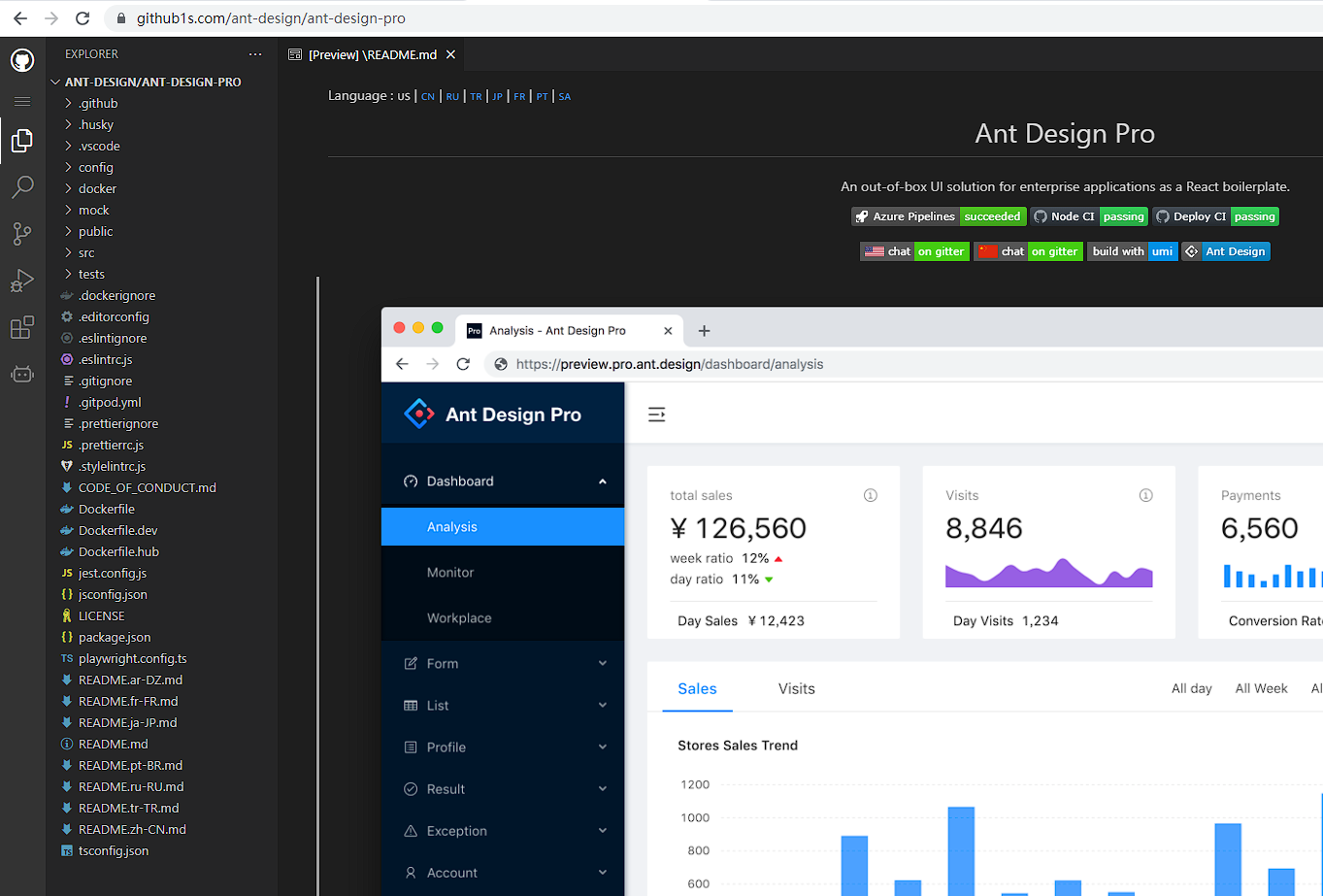The image size is (1323, 896).
Task: Open the GitHub logo icon in the activity bar
Action: click(22, 61)
